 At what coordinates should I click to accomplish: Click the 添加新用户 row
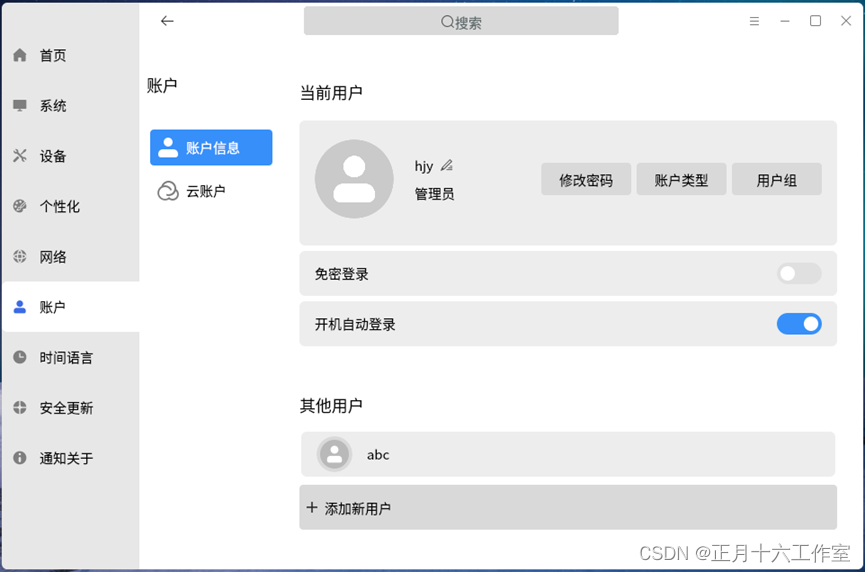coord(568,507)
